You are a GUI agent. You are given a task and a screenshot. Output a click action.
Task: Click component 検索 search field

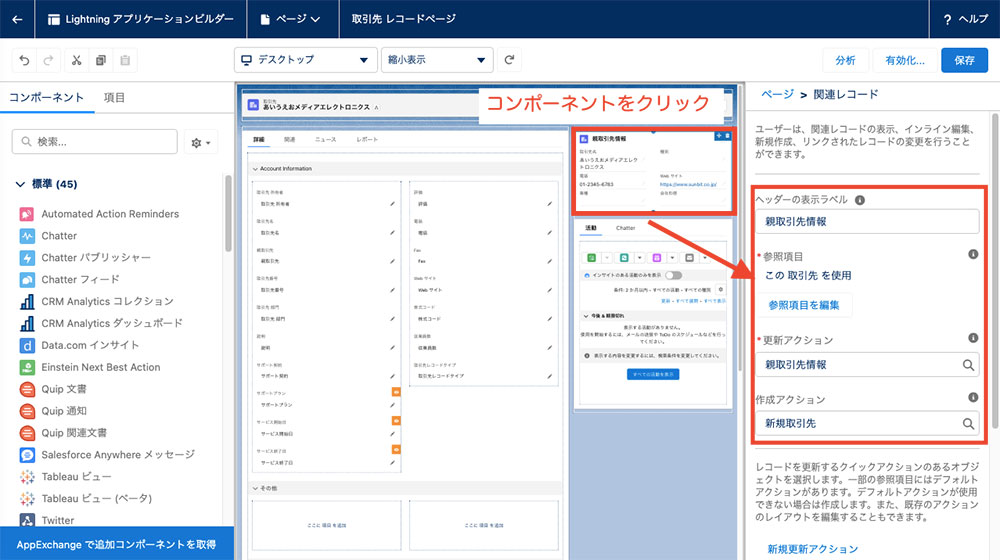click(x=94, y=142)
